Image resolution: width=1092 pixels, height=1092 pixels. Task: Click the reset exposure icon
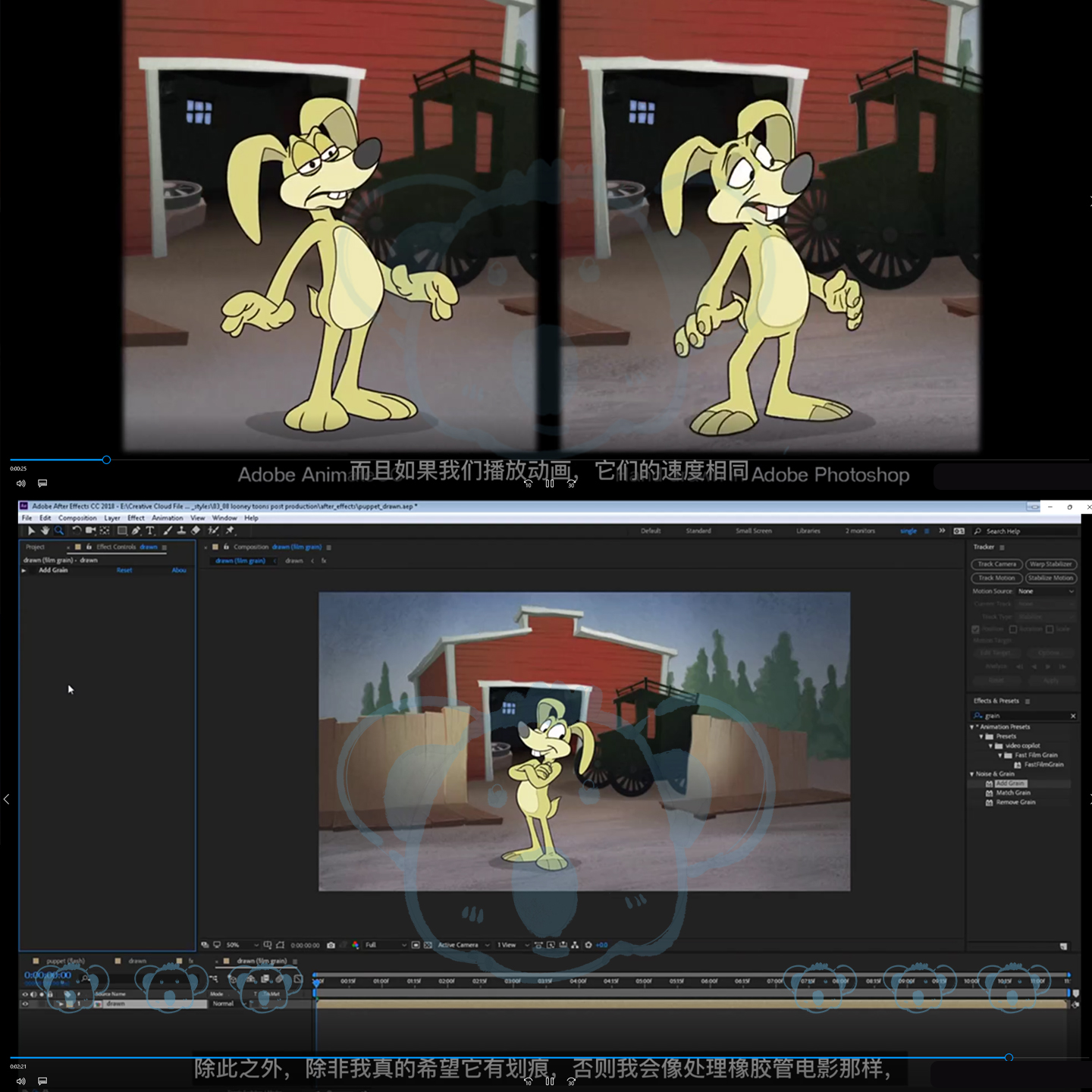click(588, 945)
